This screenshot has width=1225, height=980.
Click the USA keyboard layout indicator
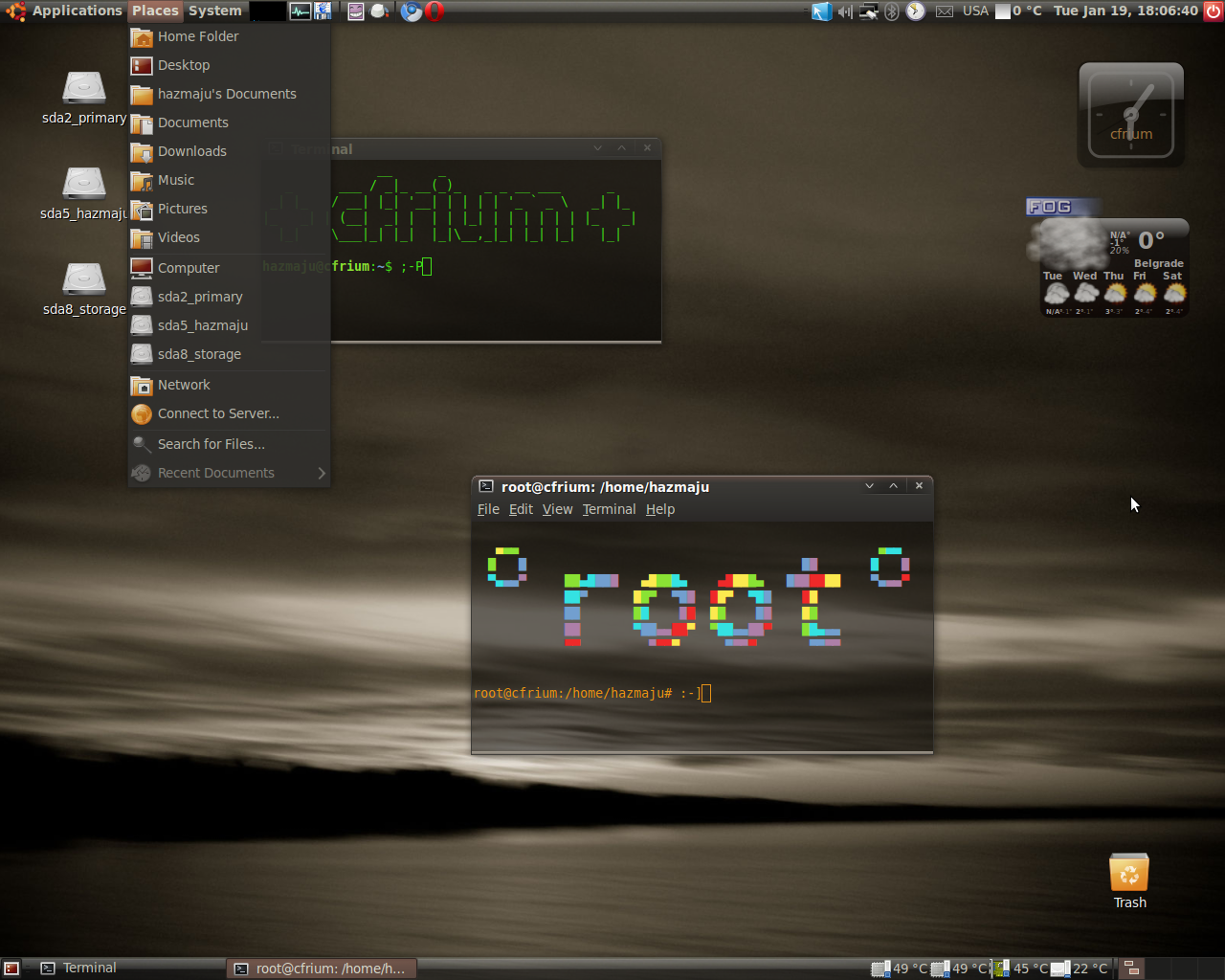click(975, 11)
